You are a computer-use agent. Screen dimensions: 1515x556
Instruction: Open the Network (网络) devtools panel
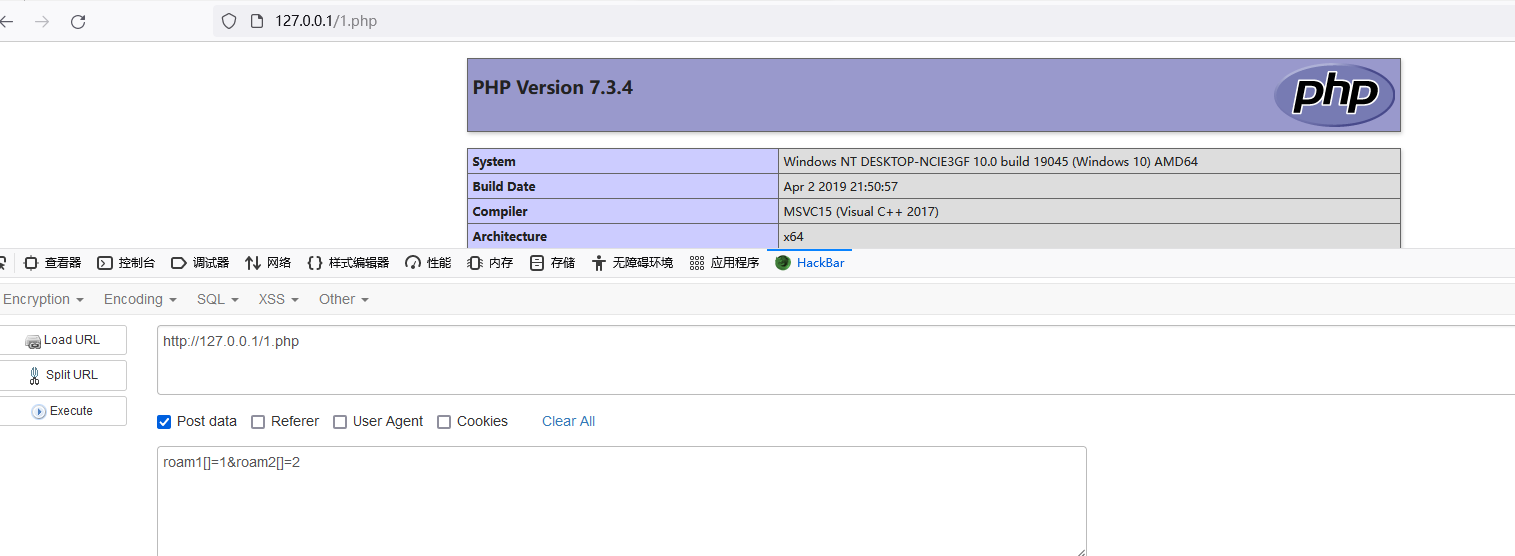[x=268, y=263]
